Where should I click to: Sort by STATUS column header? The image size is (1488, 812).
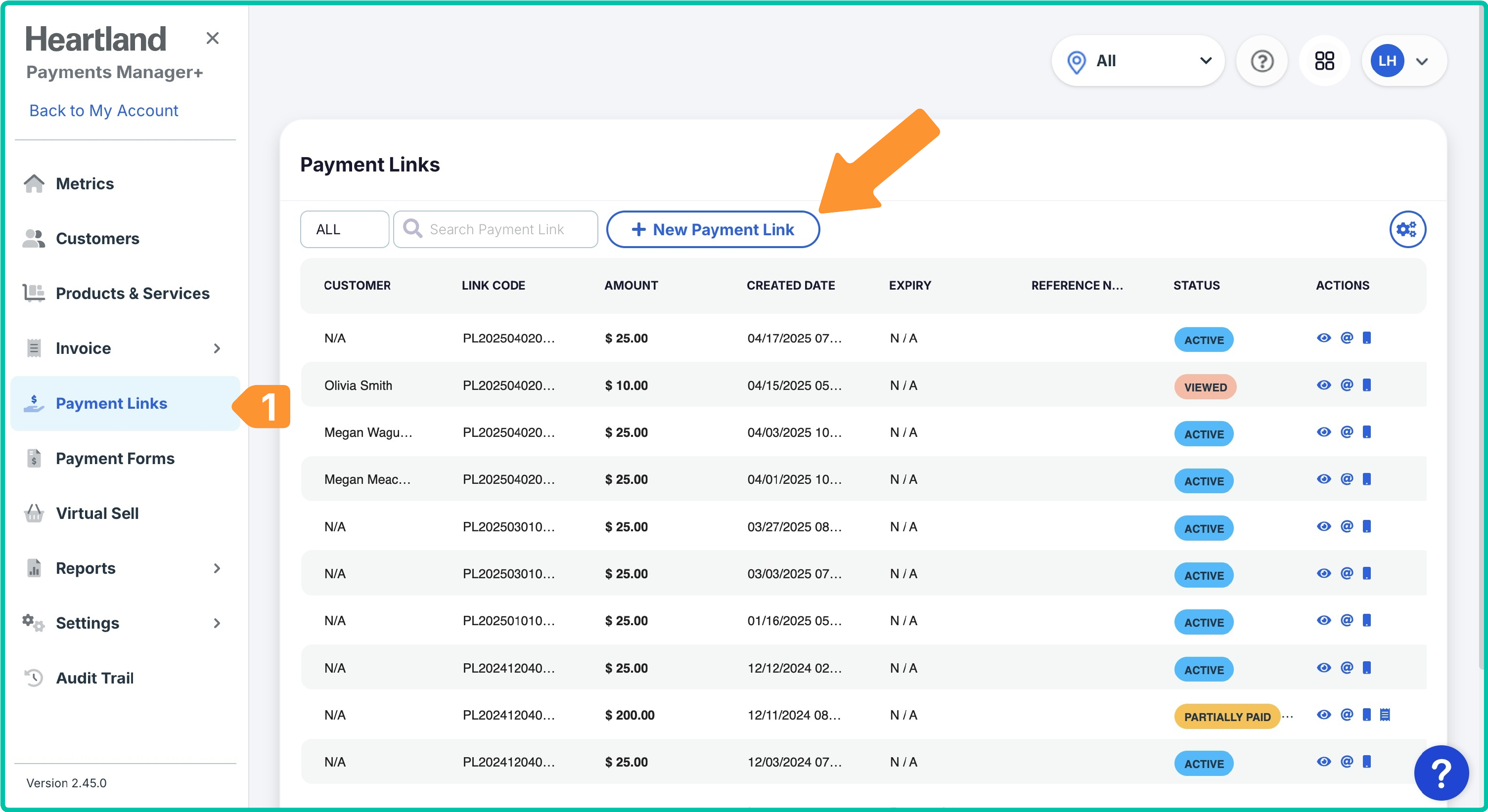(x=1196, y=285)
